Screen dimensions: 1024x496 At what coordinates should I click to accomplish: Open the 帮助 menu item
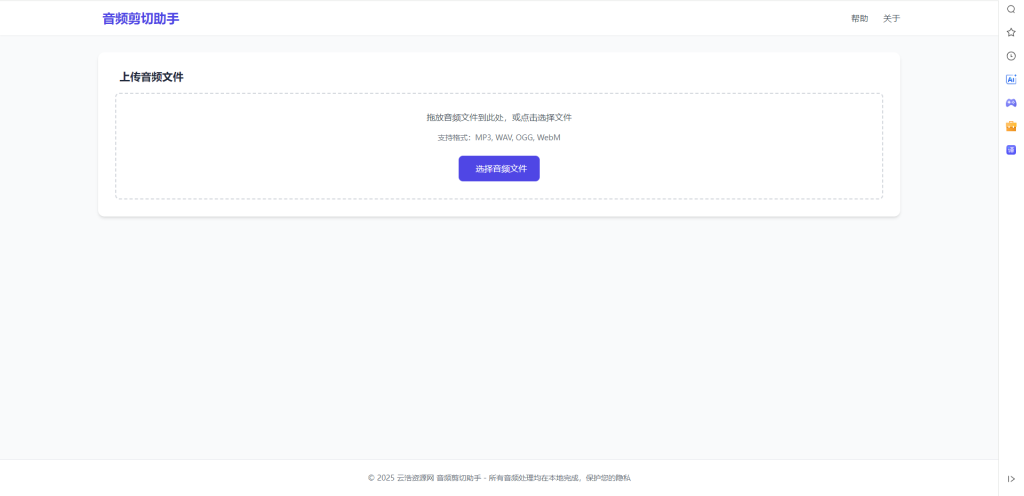(859, 19)
